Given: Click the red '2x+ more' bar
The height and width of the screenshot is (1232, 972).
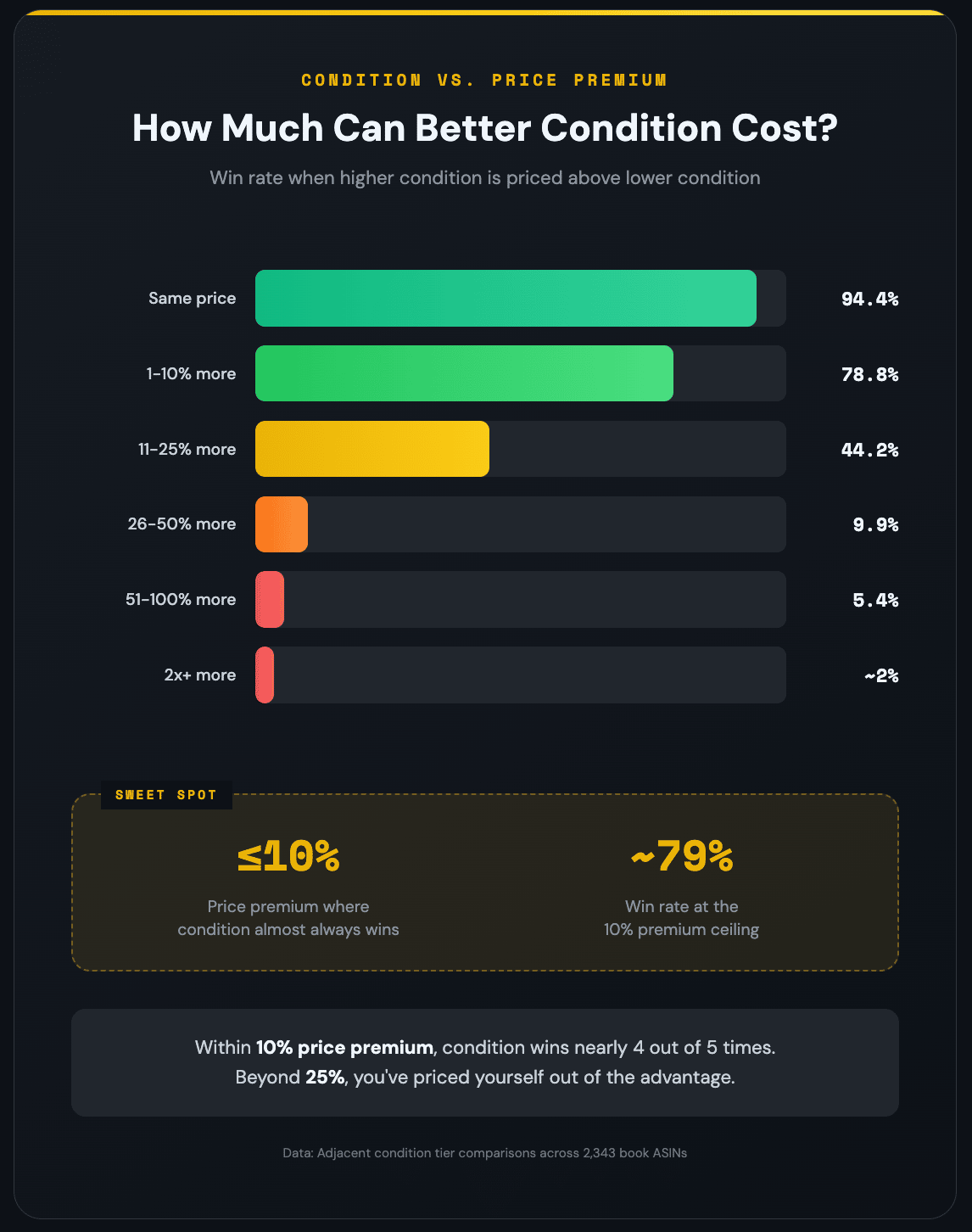Looking at the screenshot, I should 265,675.
